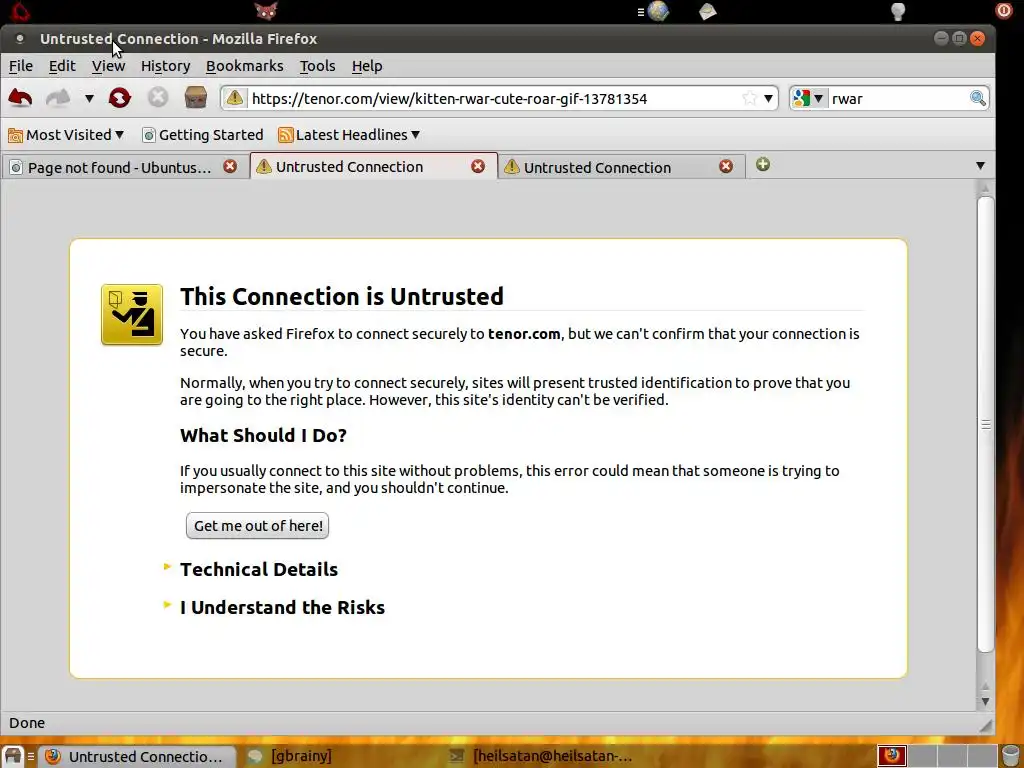Image resolution: width=1024 pixels, height=768 pixels.
Task: Click the vertical scrollbar handle
Action: point(985,424)
